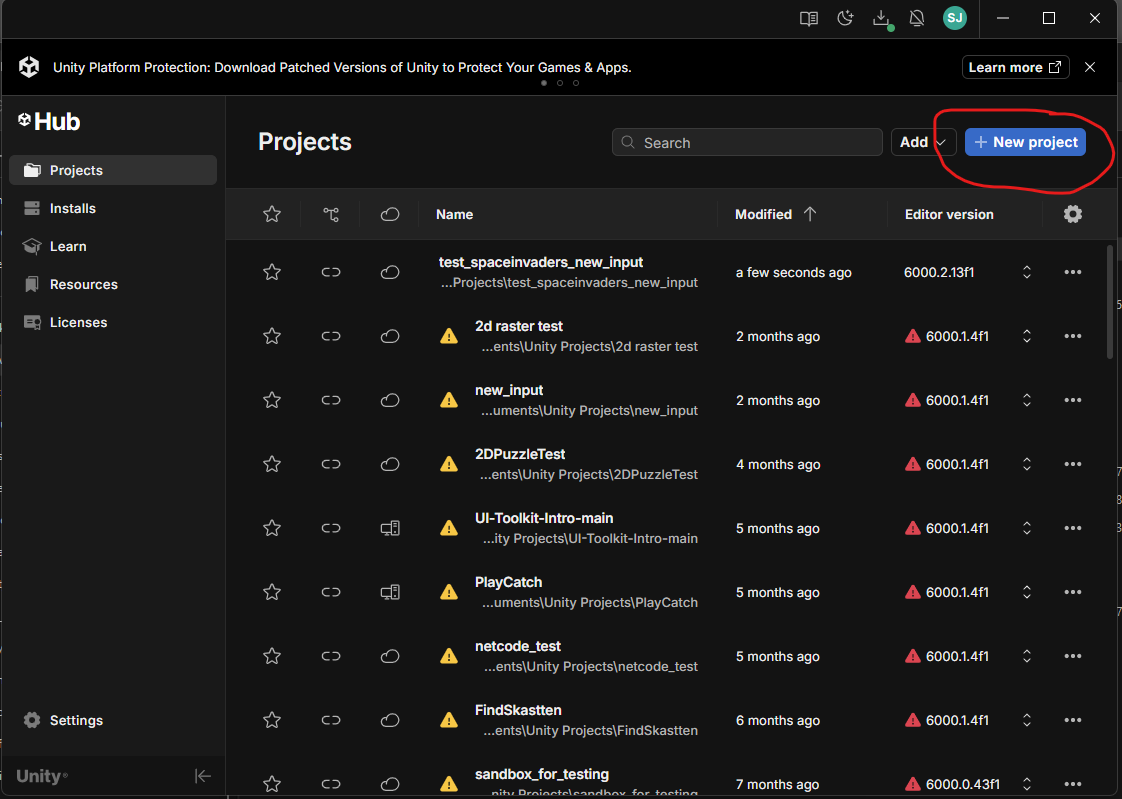Collapse the Hub sidebar
Viewport: 1122px width, 799px height.
[202, 776]
